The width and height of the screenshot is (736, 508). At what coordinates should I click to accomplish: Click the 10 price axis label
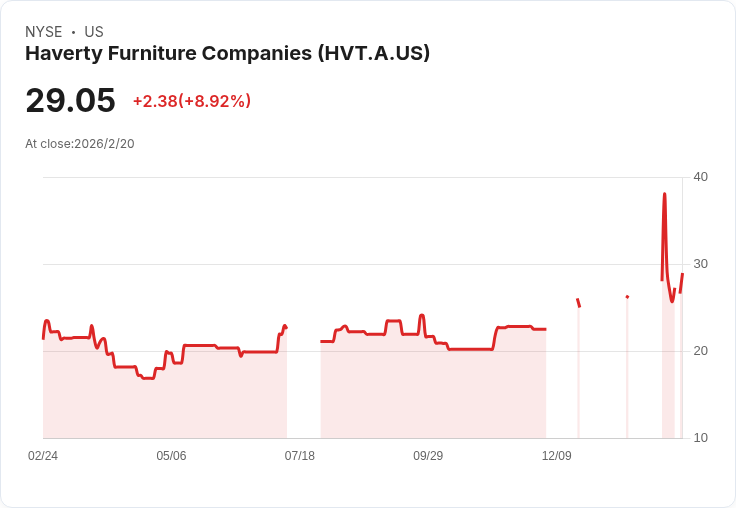(700, 438)
